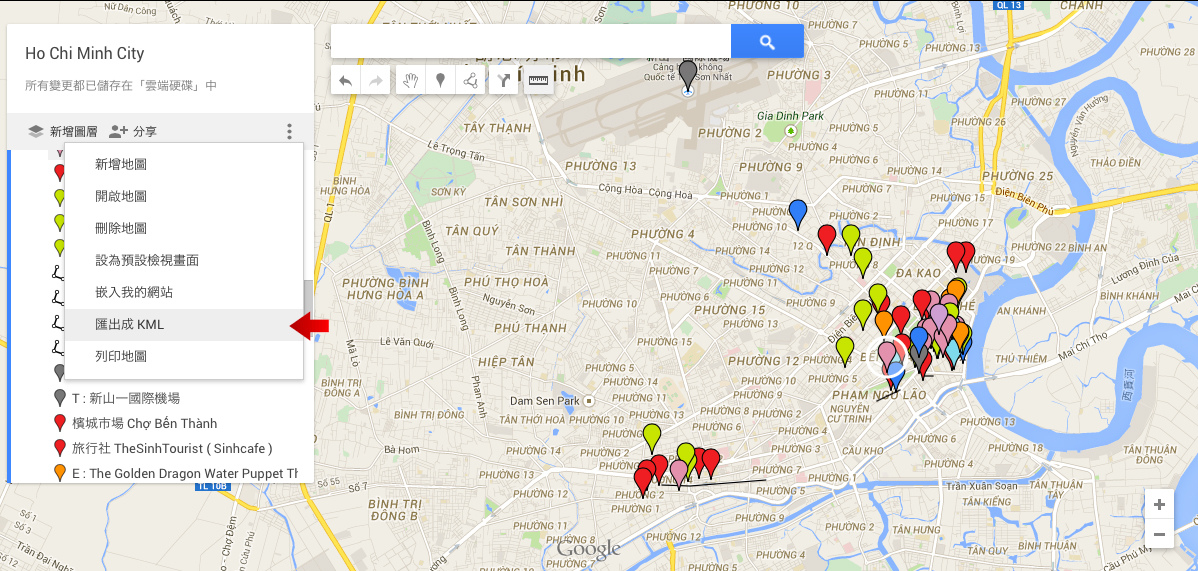Undo the last map edit
This screenshot has height=571, width=1198.
click(x=345, y=80)
